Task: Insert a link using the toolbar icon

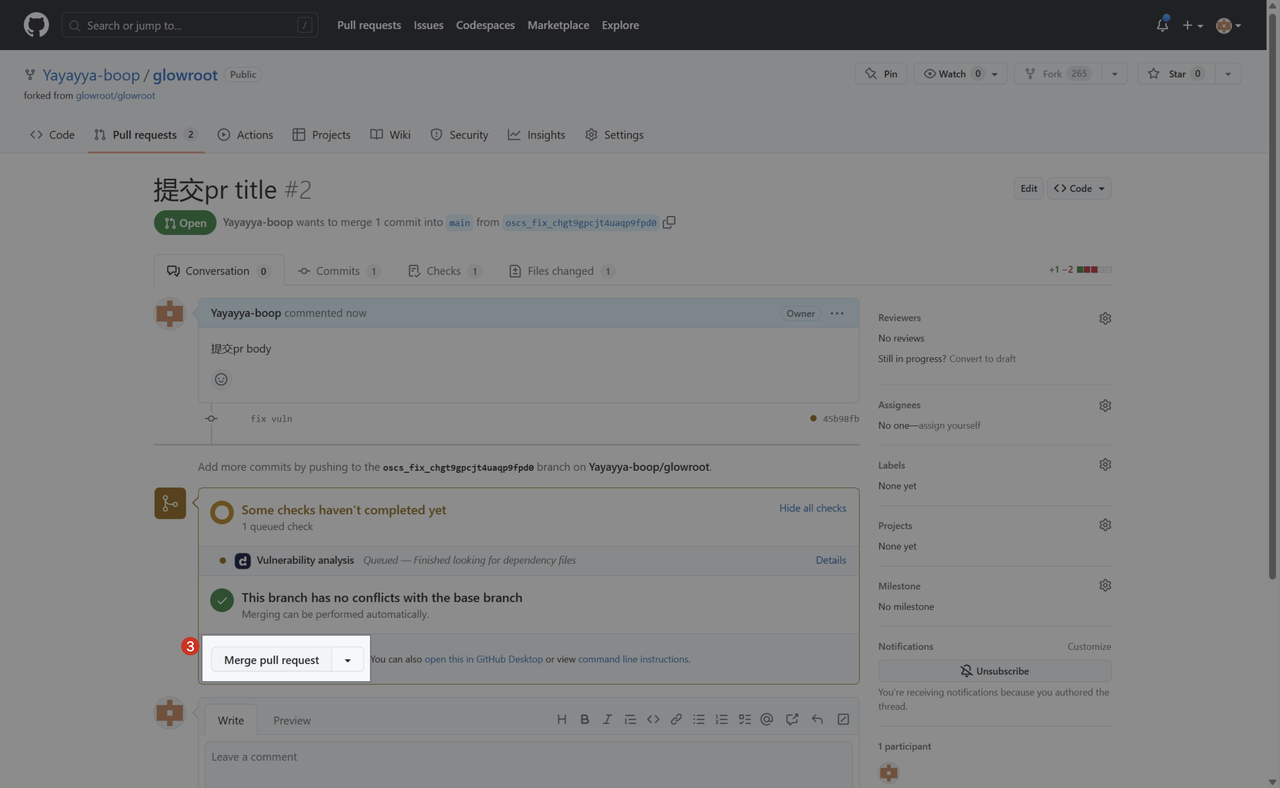Action: click(676, 719)
